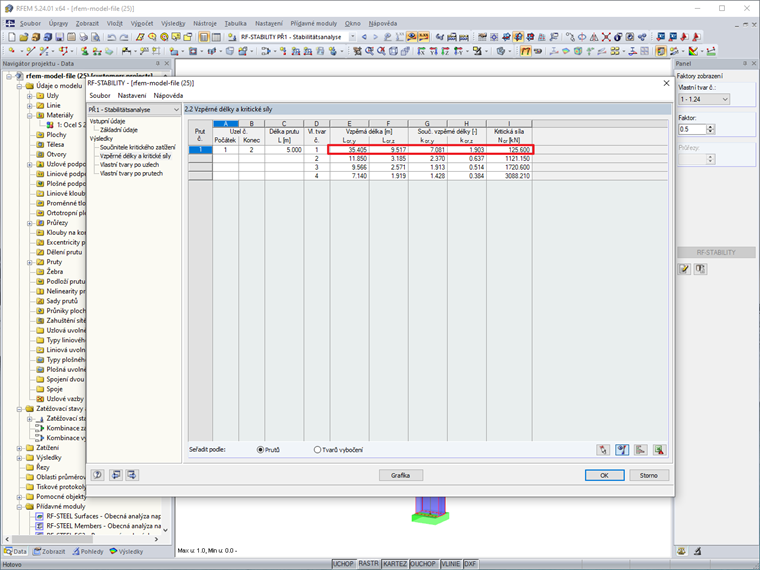Open Základní údaje input page
The width and height of the screenshot is (760, 570).
(x=119, y=130)
